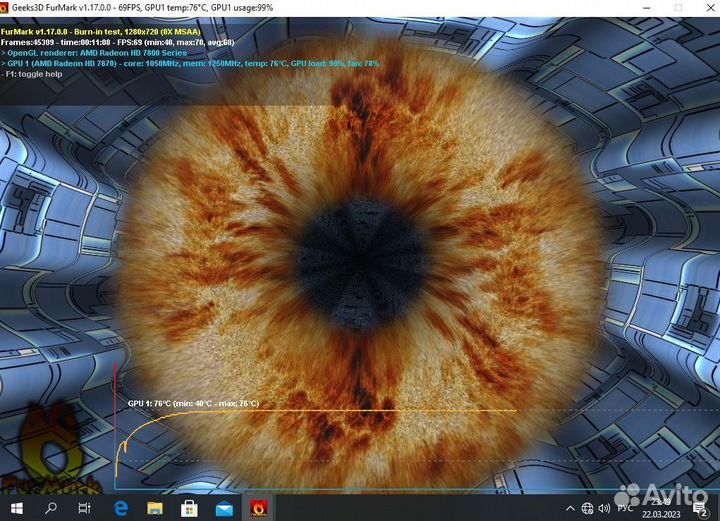Switch input language via РУС indicator

pyautogui.click(x=625, y=508)
